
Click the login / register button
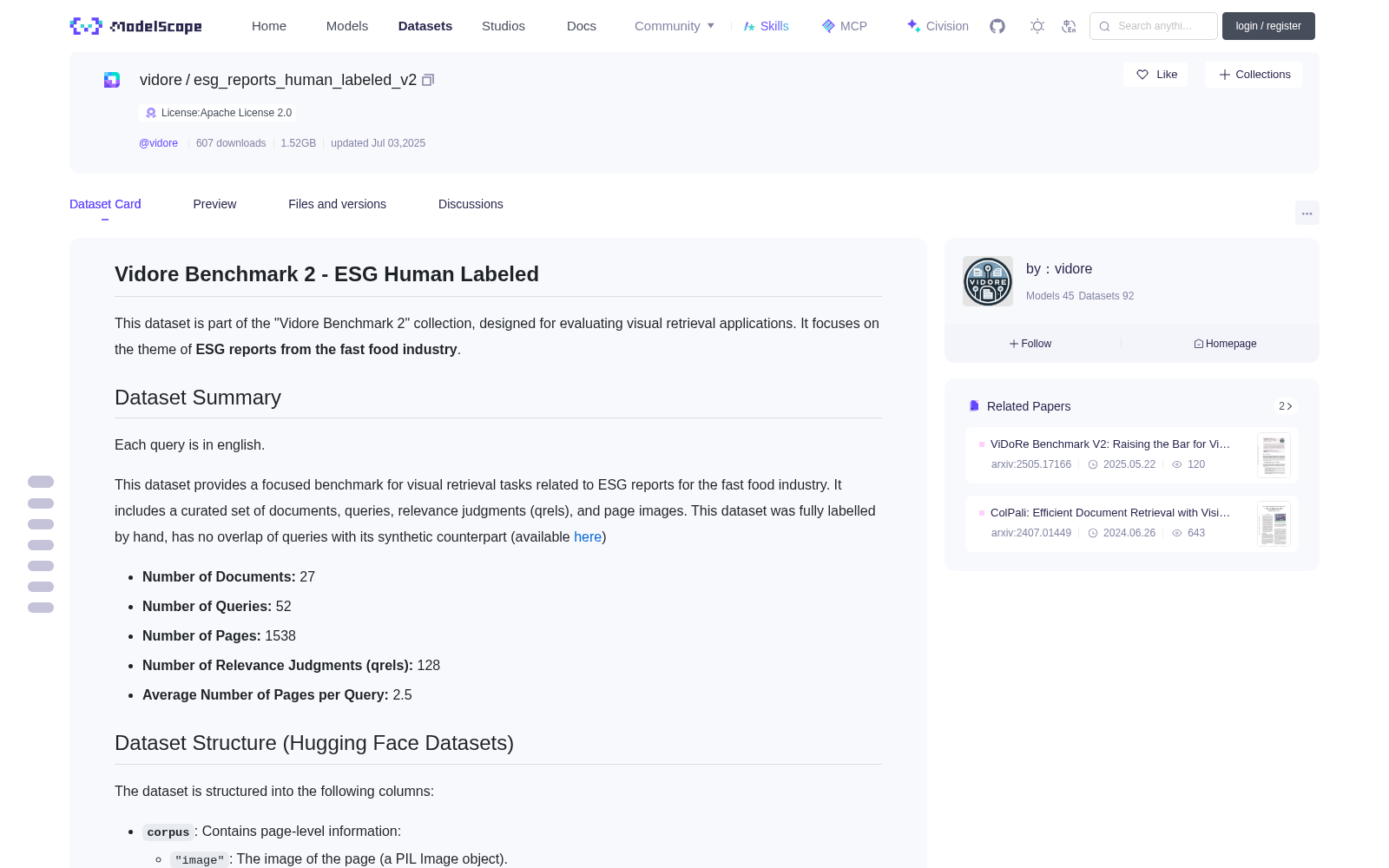1268,26
